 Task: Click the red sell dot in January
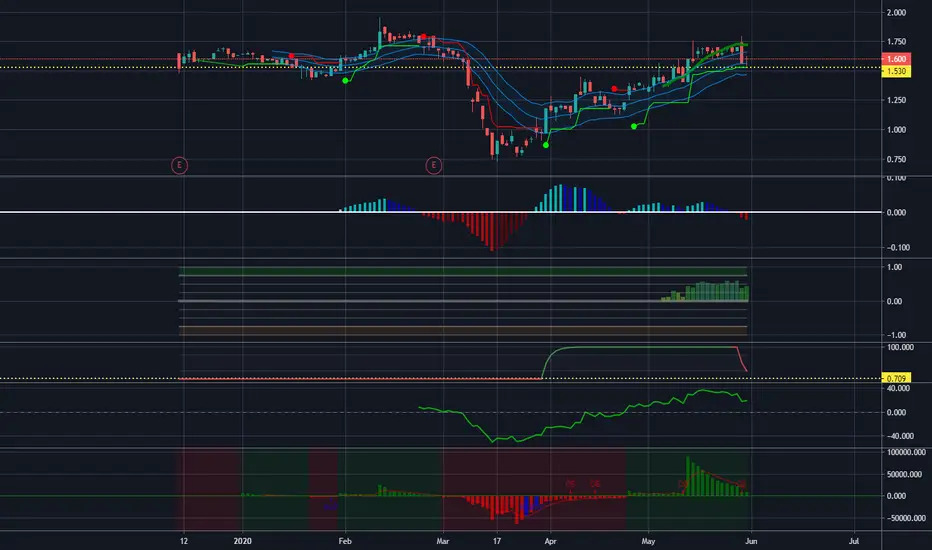[x=291, y=56]
